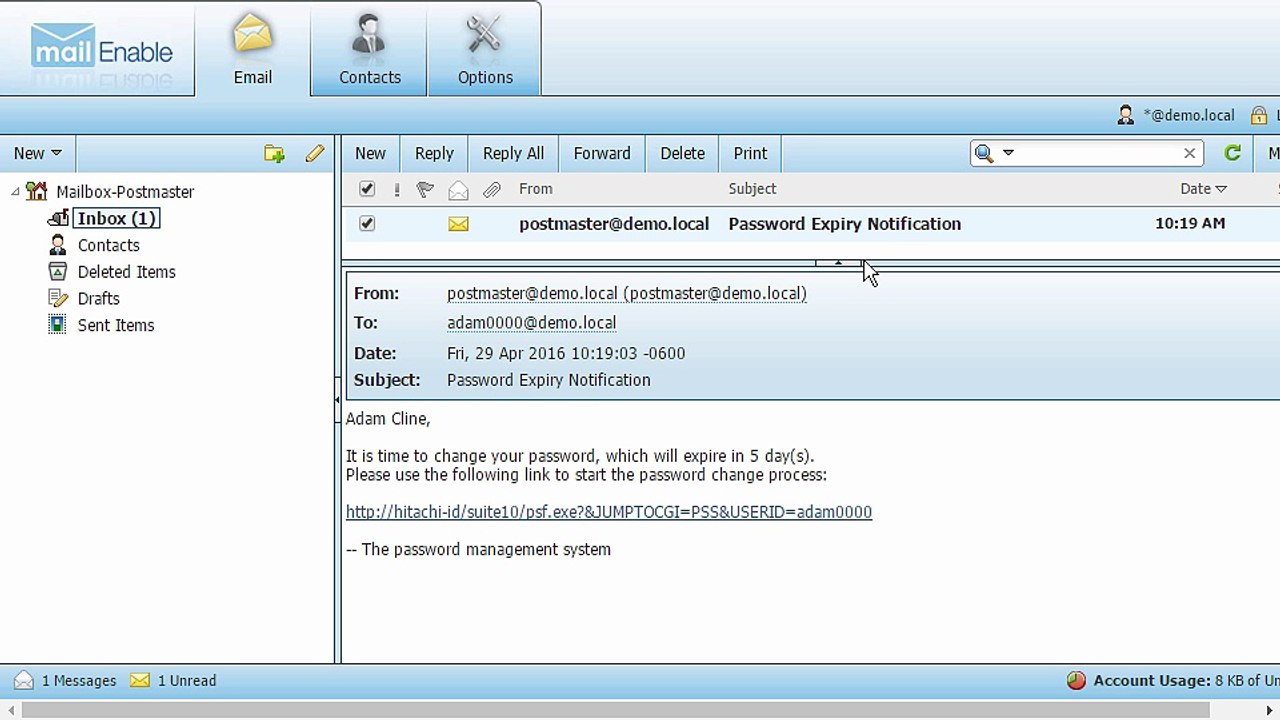Sort by the priority exclamation column

[x=397, y=189]
